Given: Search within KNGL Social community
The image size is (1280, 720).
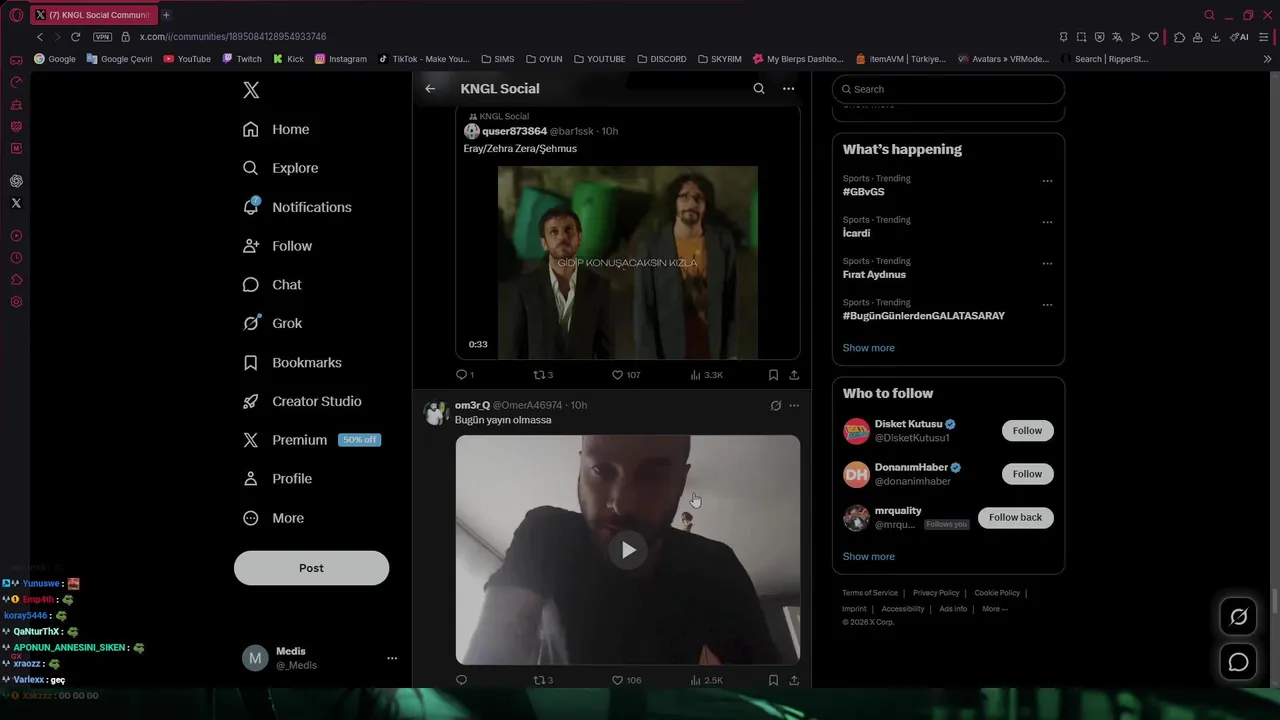Looking at the screenshot, I should point(759,89).
